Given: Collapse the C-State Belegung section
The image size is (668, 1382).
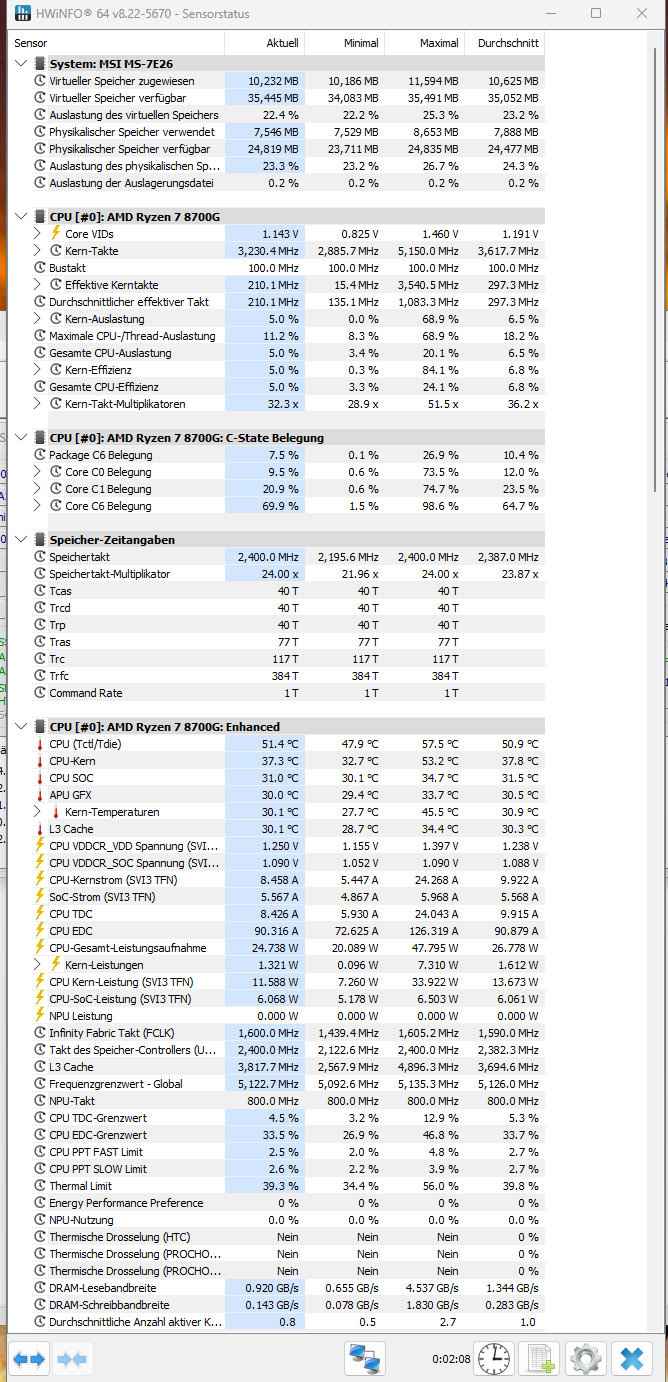Looking at the screenshot, I should pos(23,438).
